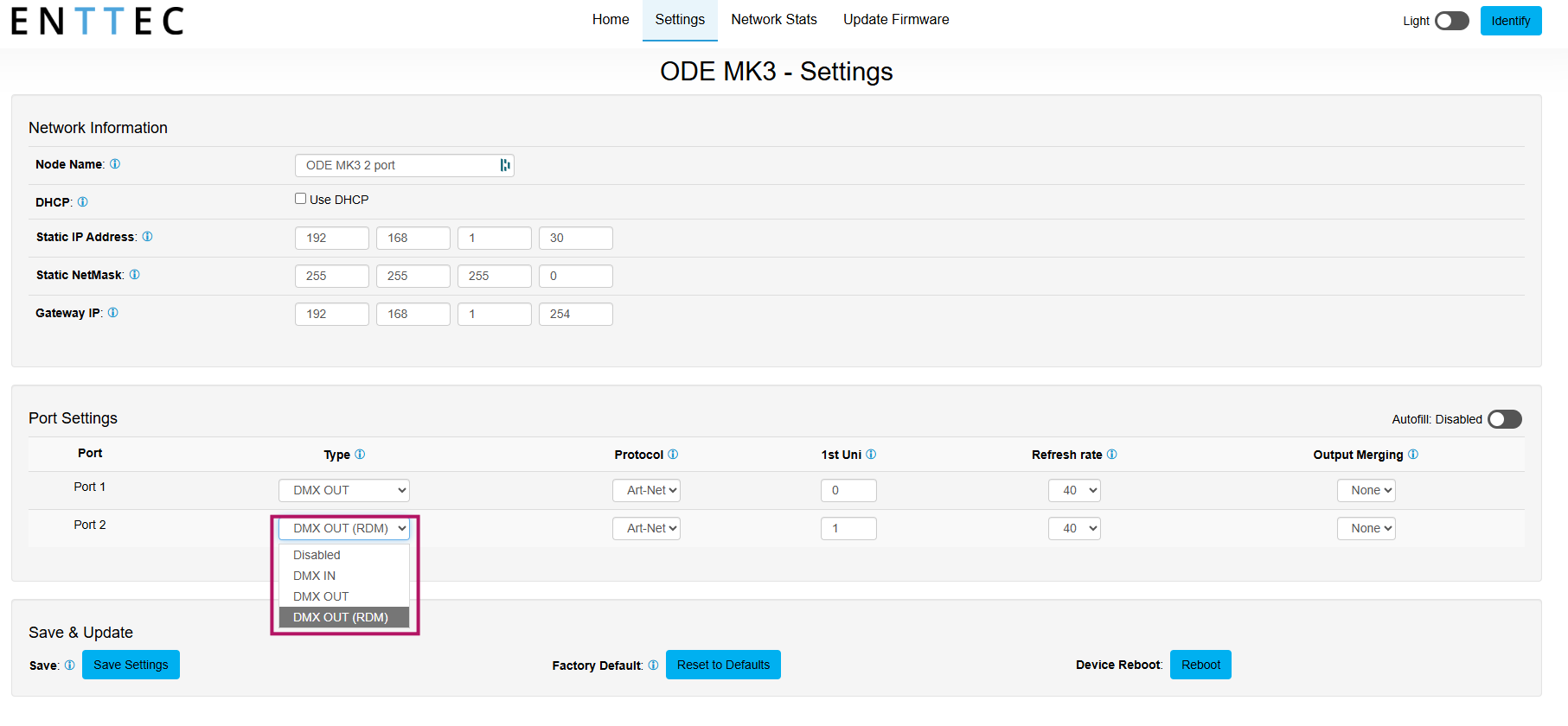Click the third Static NetMask octet field
Image resolution: width=1568 pixels, height=726 pixels.
coord(495,276)
